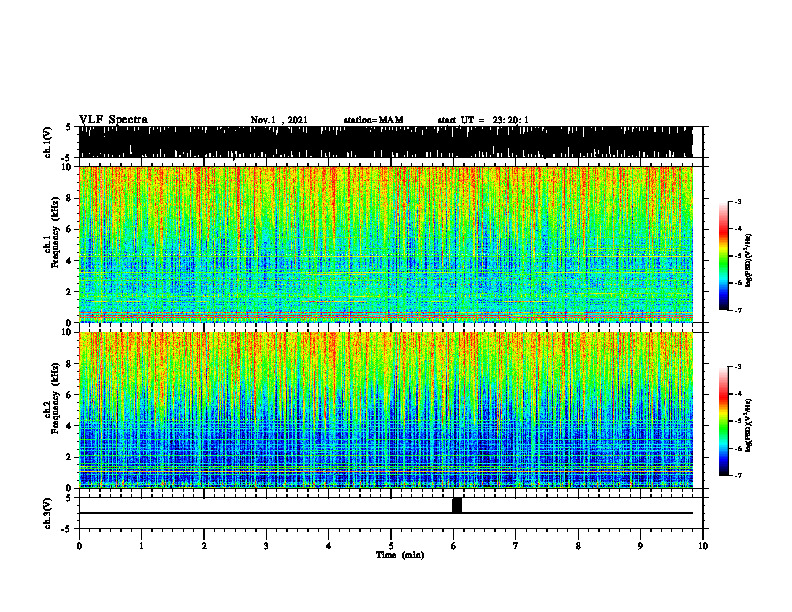The image size is (792, 612).
Task: Click time-axis tick label 7
Action: (x=516, y=546)
